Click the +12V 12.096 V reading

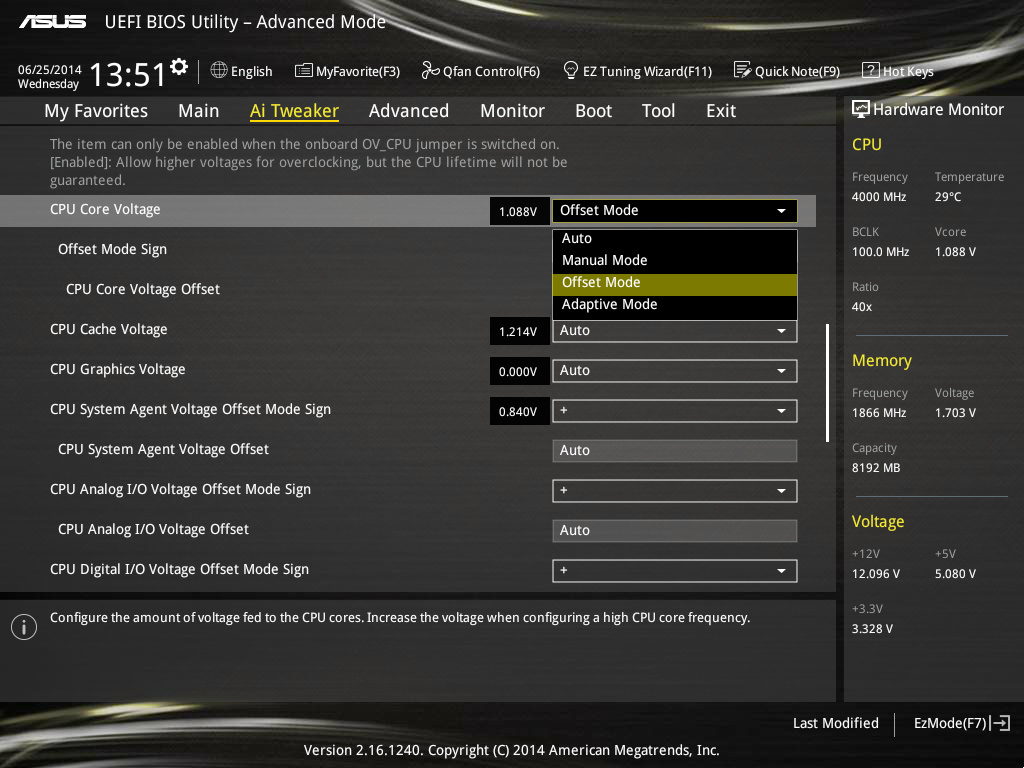click(876, 573)
